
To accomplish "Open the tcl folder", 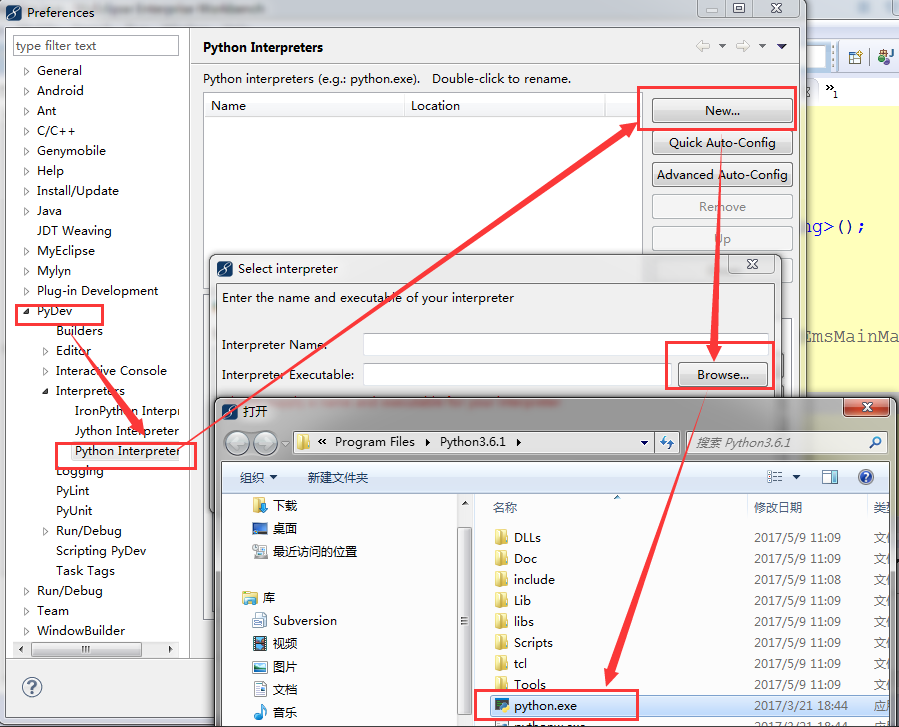I will click(520, 664).
